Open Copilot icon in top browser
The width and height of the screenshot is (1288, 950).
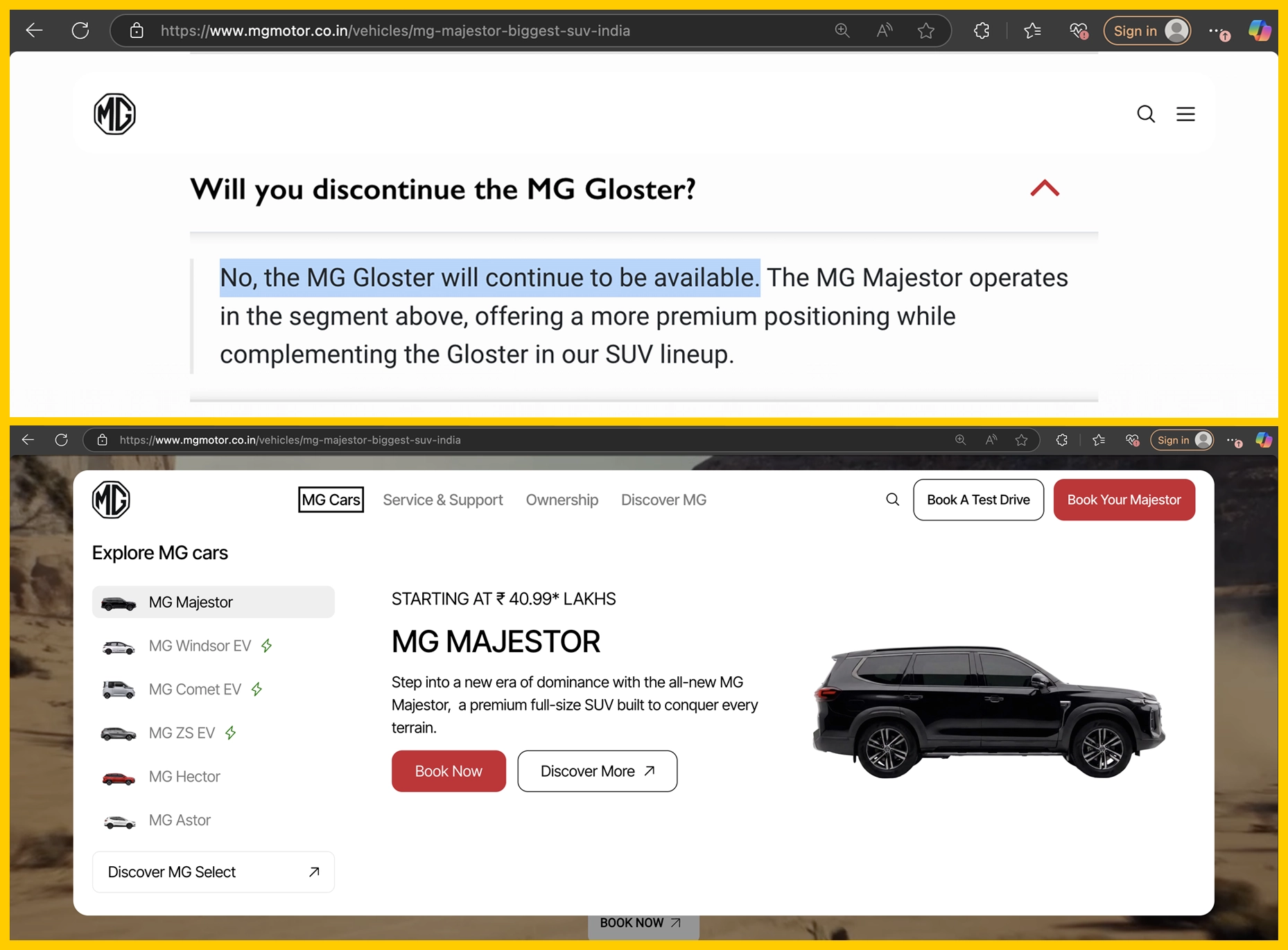[x=1259, y=30]
